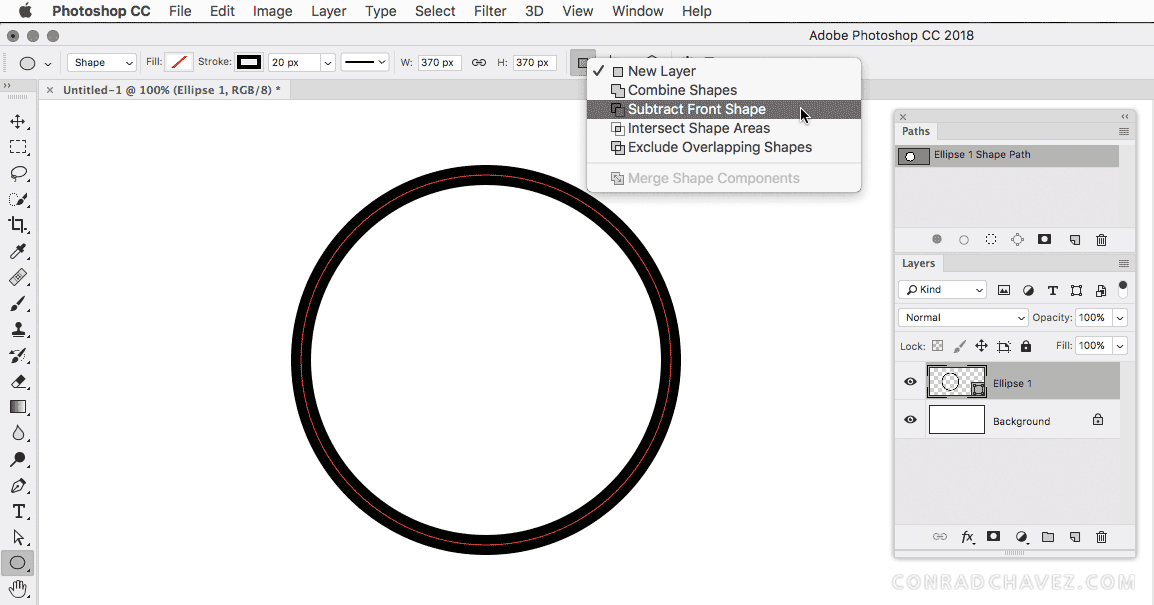
Task: Make work path from selection icon
Action: click(x=1017, y=239)
